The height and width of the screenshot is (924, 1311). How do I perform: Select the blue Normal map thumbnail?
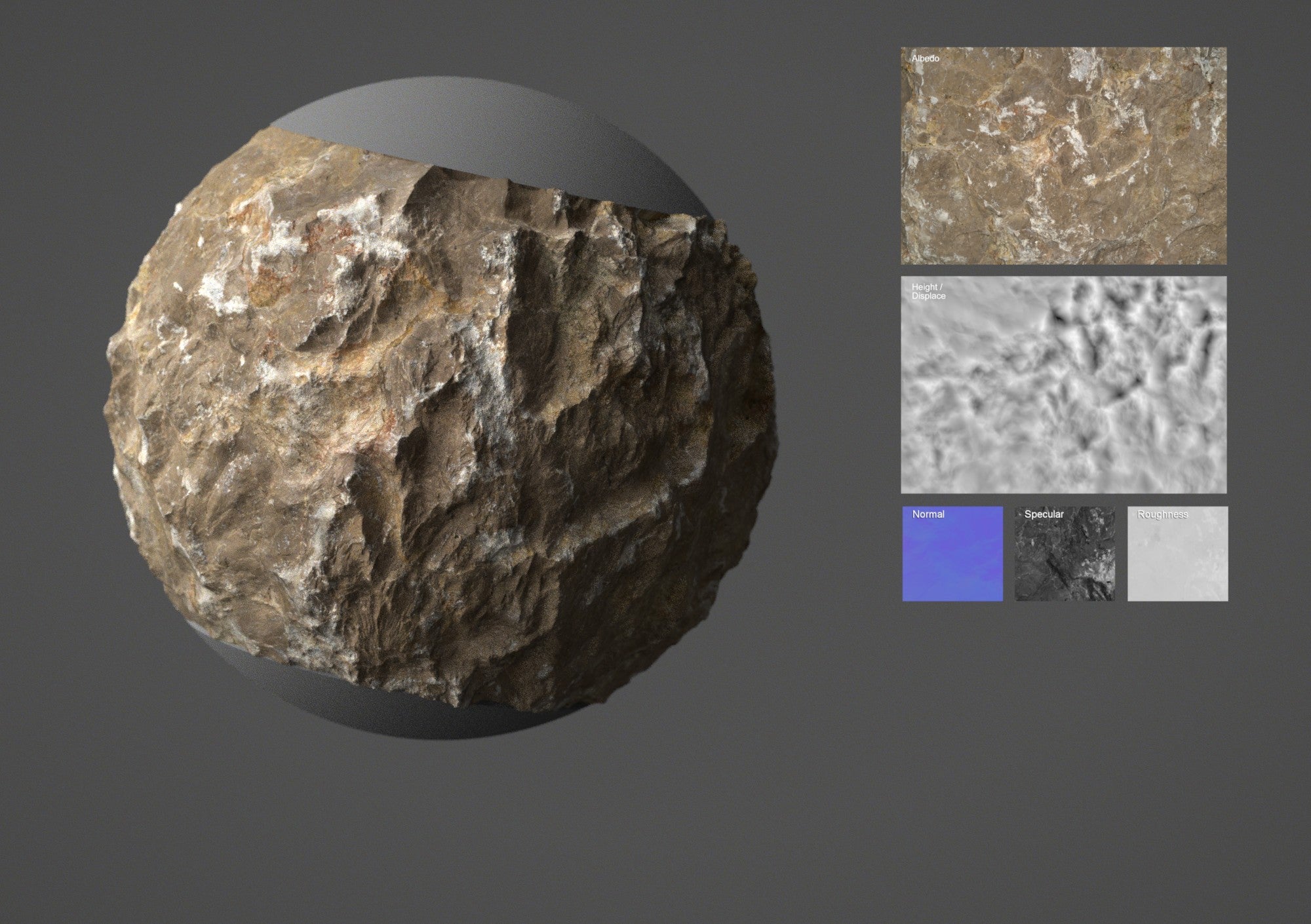(x=952, y=554)
